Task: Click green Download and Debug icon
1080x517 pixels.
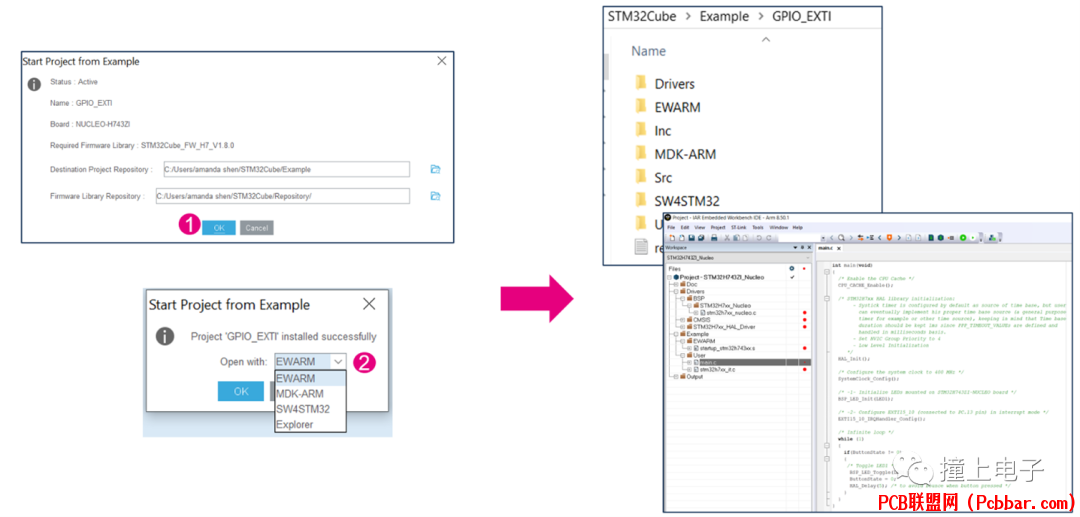Action: click(963, 238)
